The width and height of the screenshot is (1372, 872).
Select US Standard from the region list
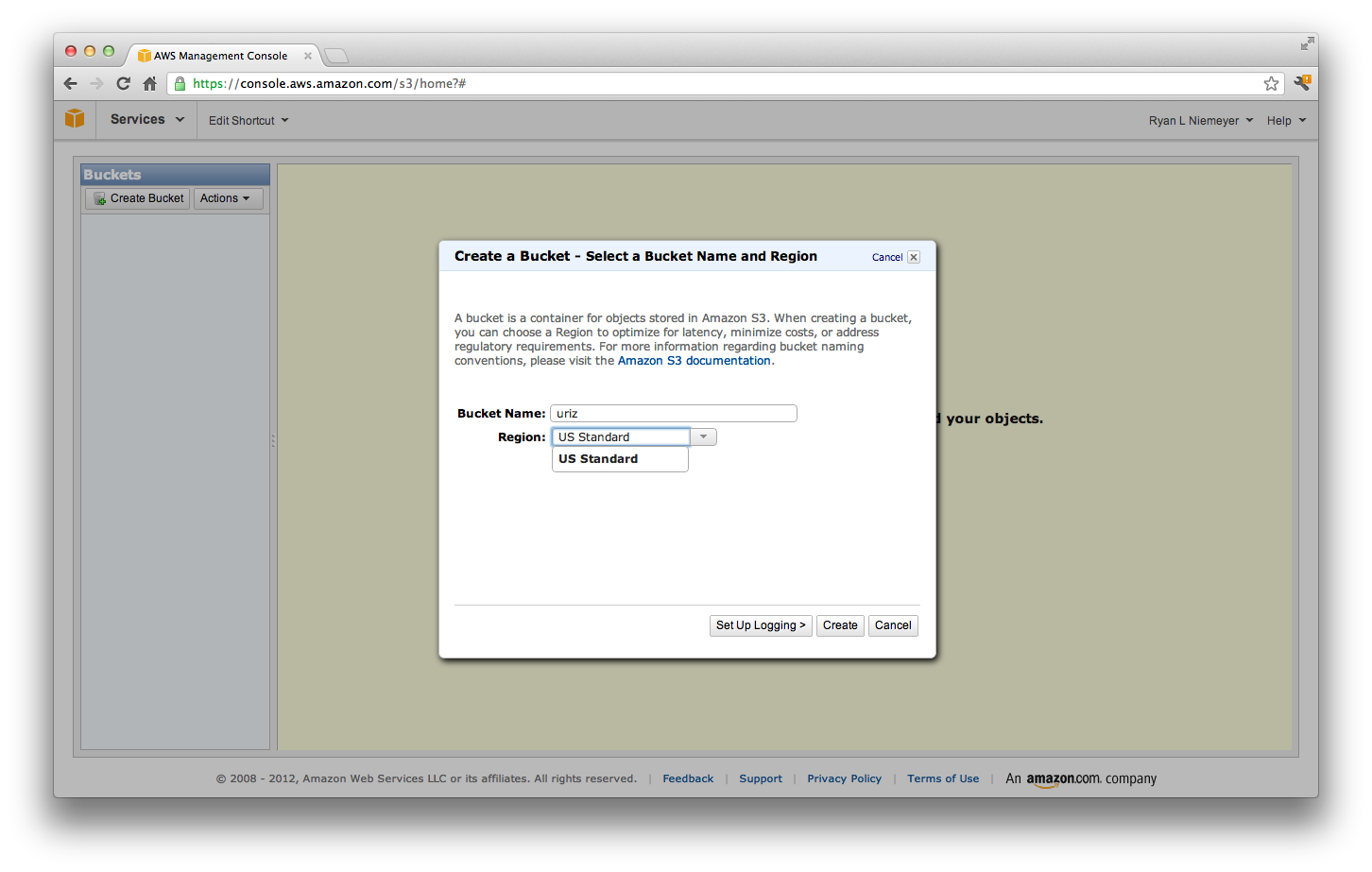point(598,459)
